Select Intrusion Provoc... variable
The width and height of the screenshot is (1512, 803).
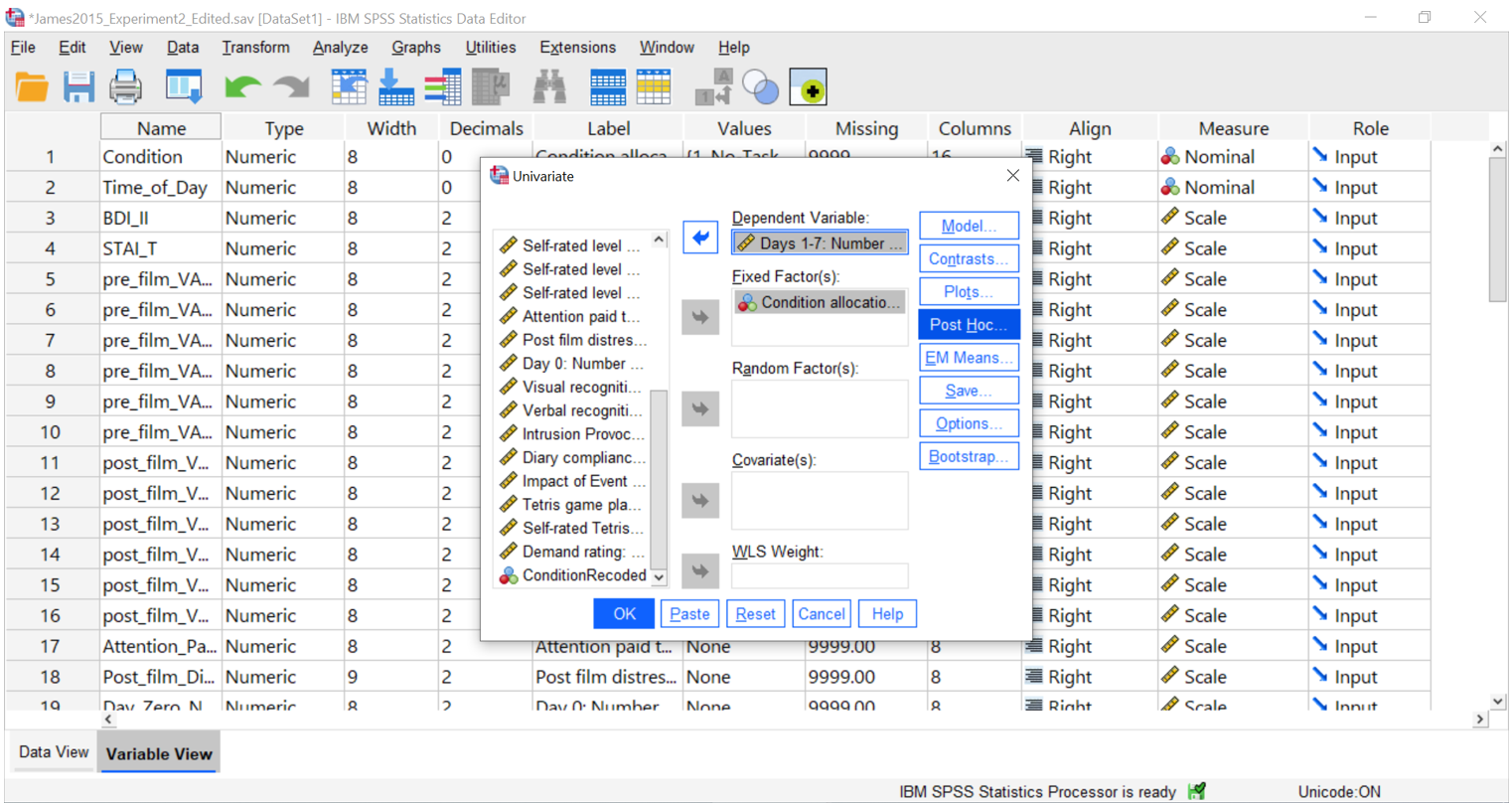(573, 433)
